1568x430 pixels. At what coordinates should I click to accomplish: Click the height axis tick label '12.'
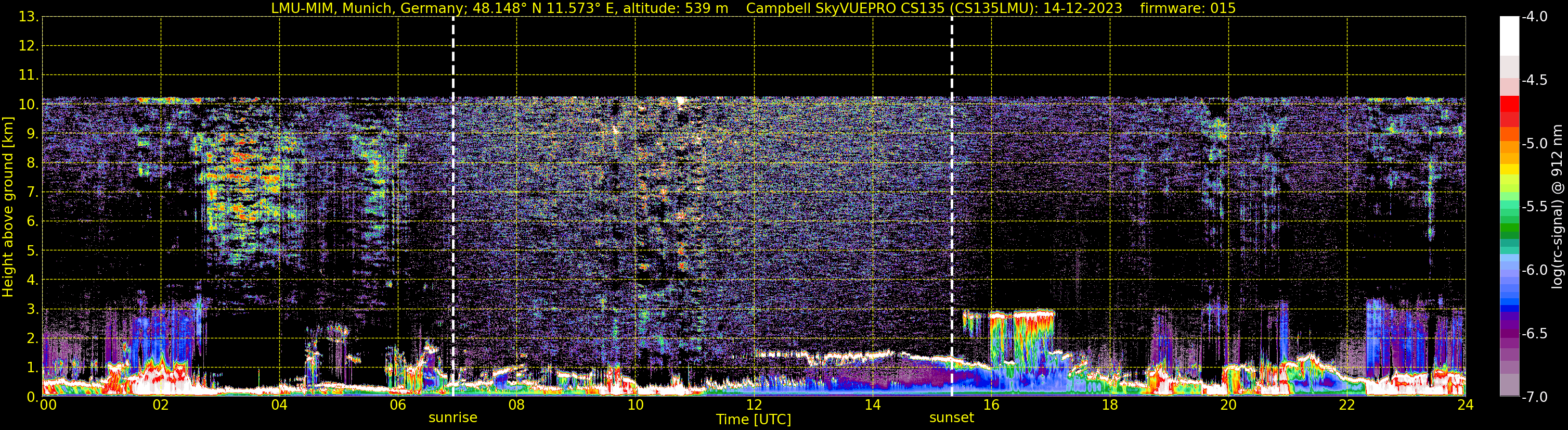(29, 46)
